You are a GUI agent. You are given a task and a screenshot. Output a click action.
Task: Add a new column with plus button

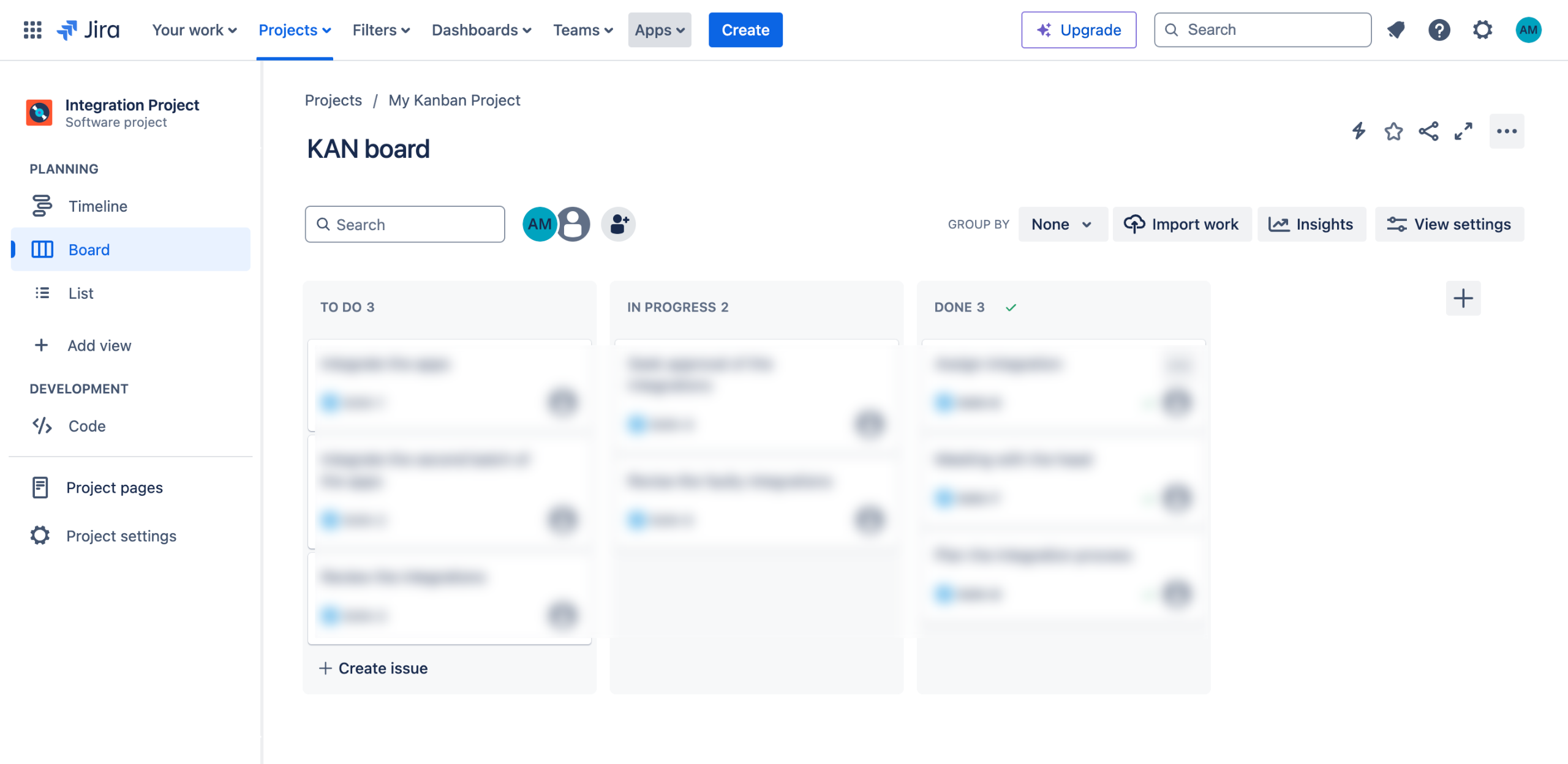1463,299
